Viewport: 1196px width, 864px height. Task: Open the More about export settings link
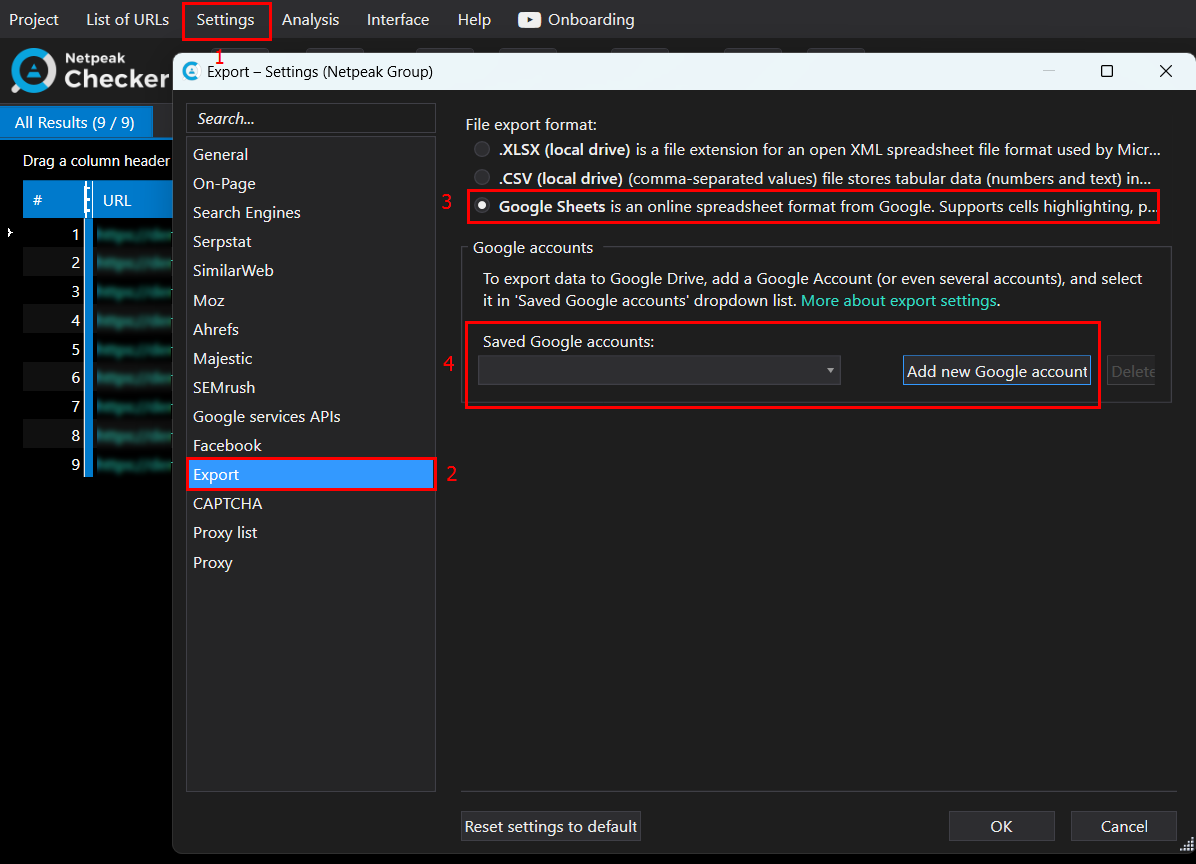tap(899, 300)
